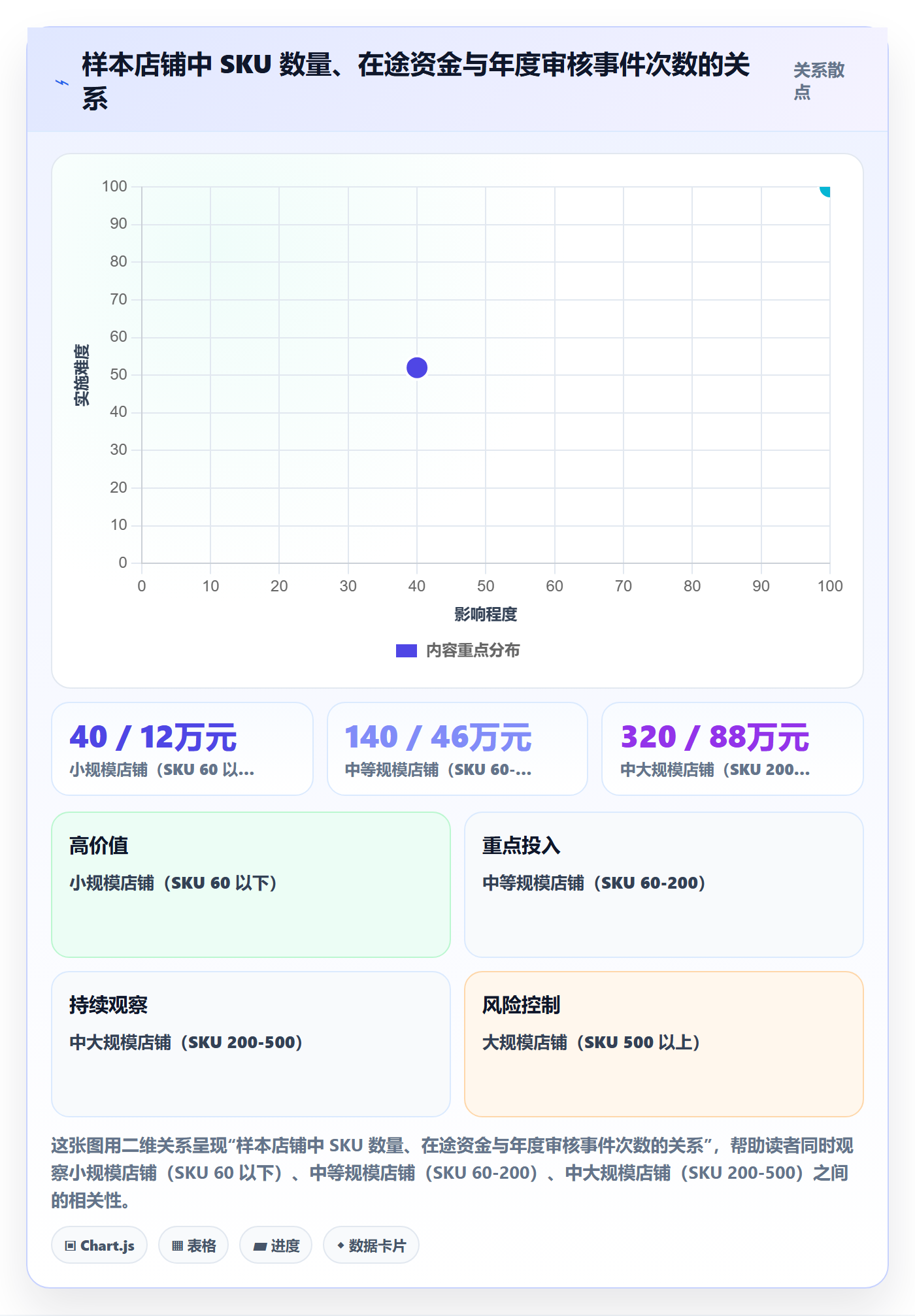Click the 中大规模店铺 caption under 320 / 88万元

tap(715, 770)
